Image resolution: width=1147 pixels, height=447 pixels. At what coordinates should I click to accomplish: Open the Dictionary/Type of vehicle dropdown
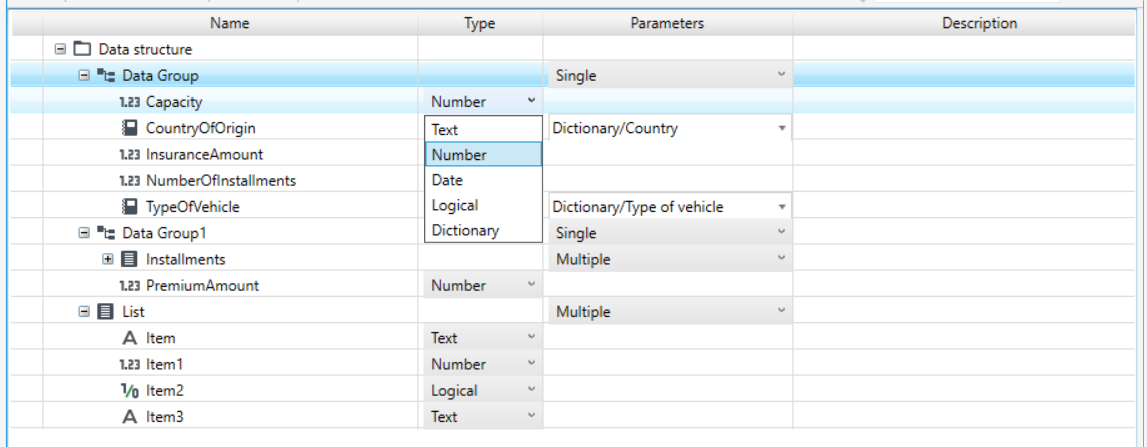pyautogui.click(x=669, y=207)
